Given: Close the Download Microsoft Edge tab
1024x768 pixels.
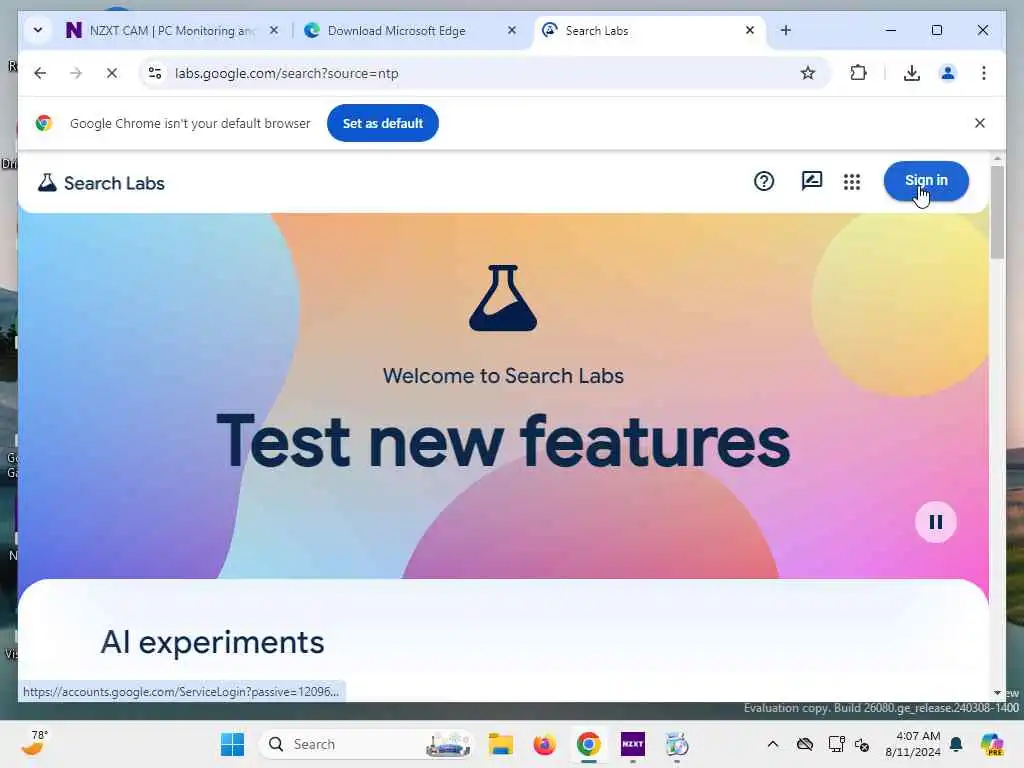Looking at the screenshot, I should (512, 30).
